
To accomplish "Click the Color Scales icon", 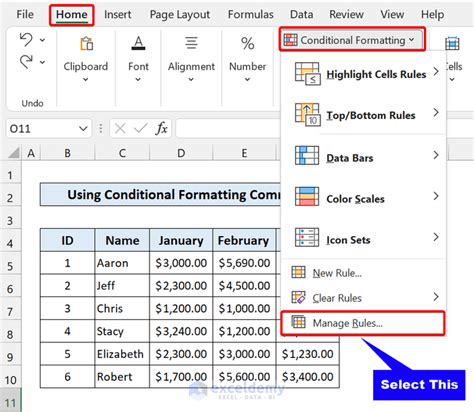I will [307, 196].
